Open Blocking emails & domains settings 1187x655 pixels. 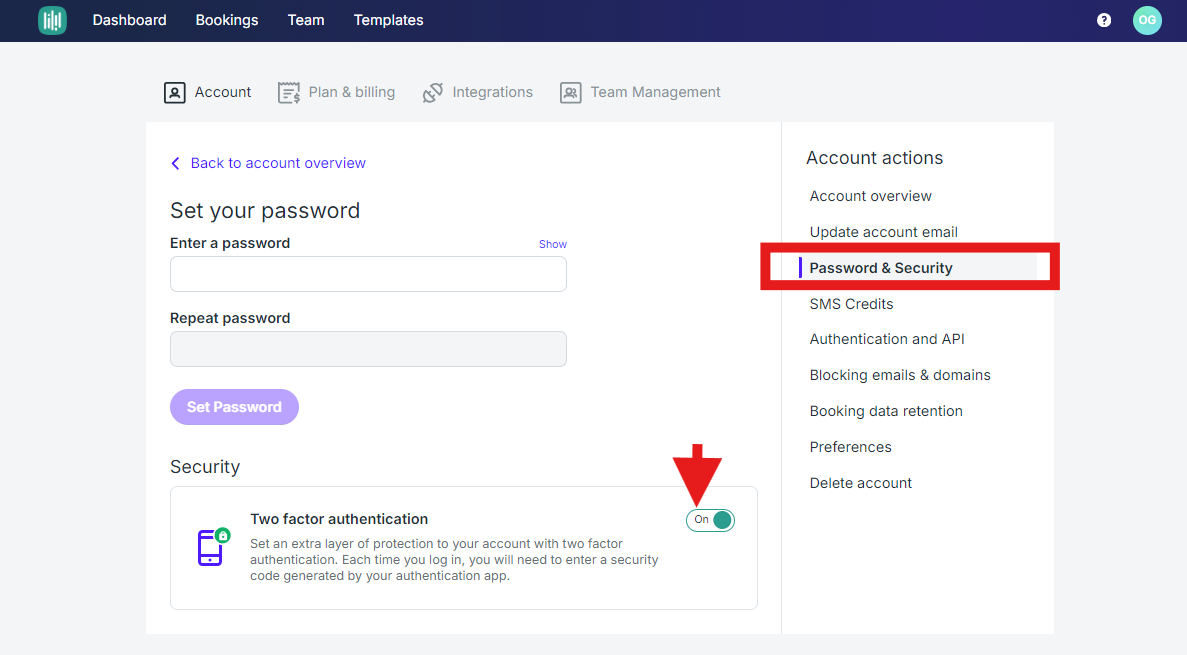(899, 374)
